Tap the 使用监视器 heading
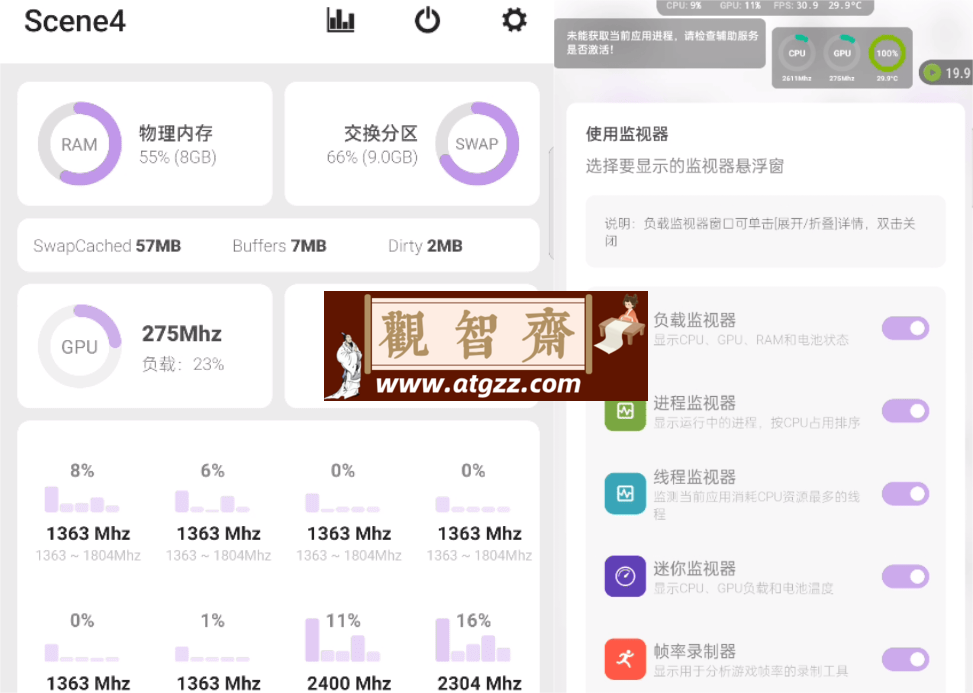This screenshot has height=693, width=973. [627, 134]
